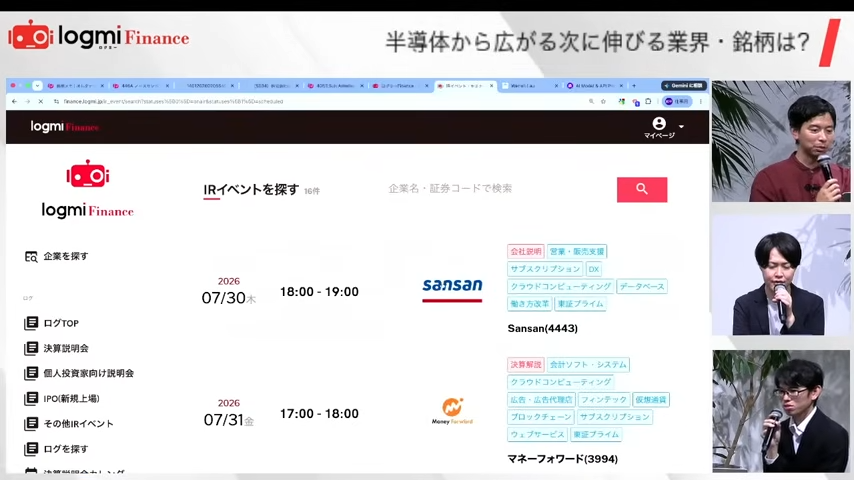
Task: Click the browser address bar URL
Action: 173,101
